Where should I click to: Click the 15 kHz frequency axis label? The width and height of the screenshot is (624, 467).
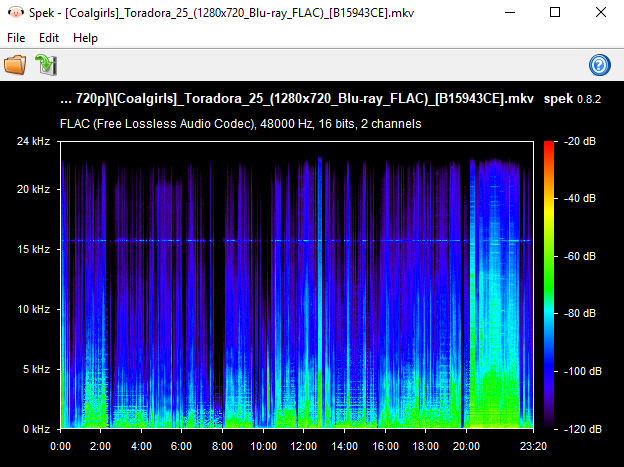[x=33, y=249]
